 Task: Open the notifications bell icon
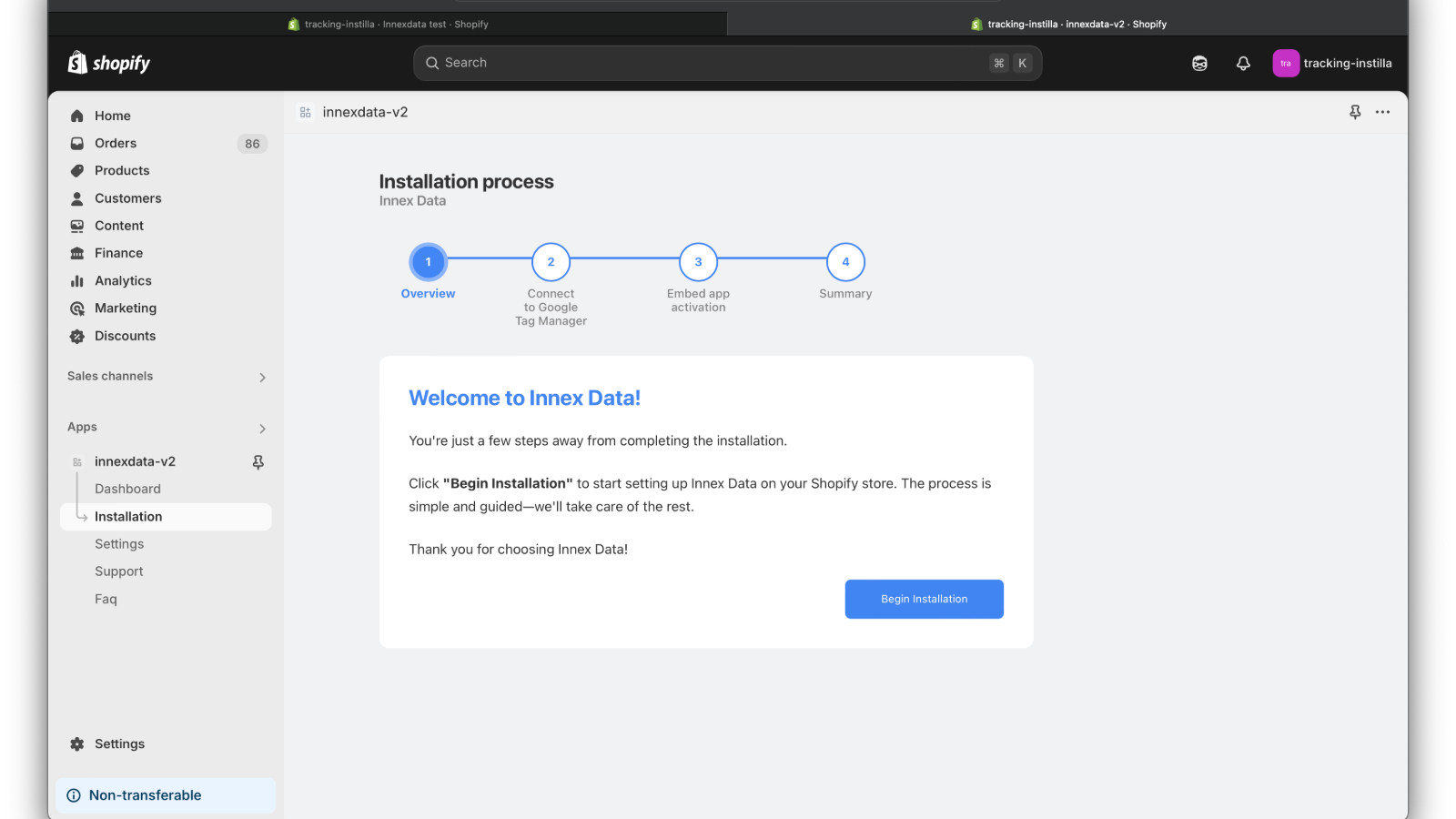[1243, 64]
